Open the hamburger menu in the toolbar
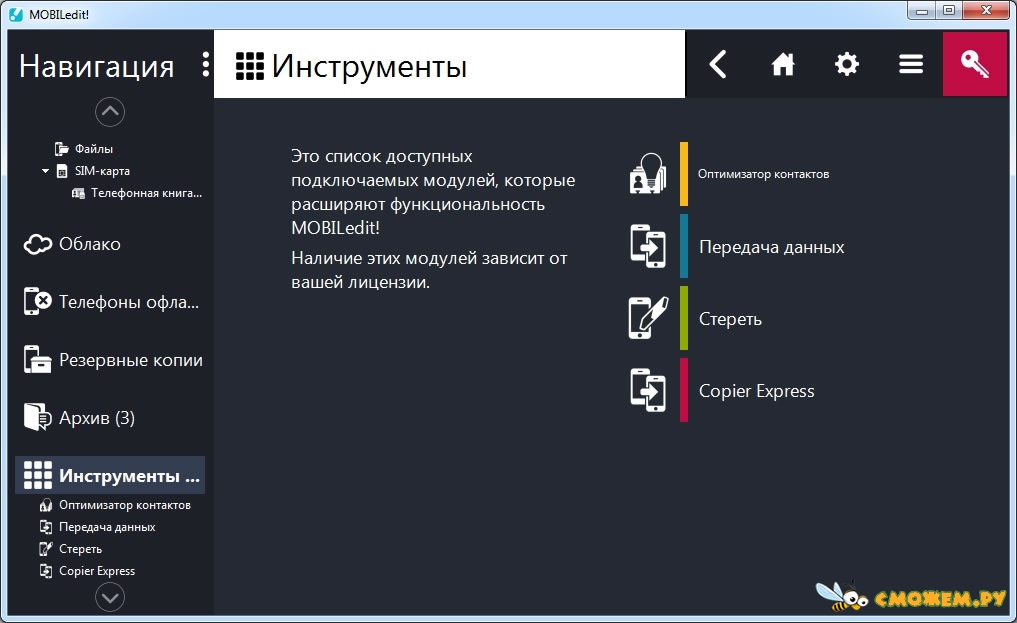Viewport: 1017px width, 623px height. [x=911, y=64]
